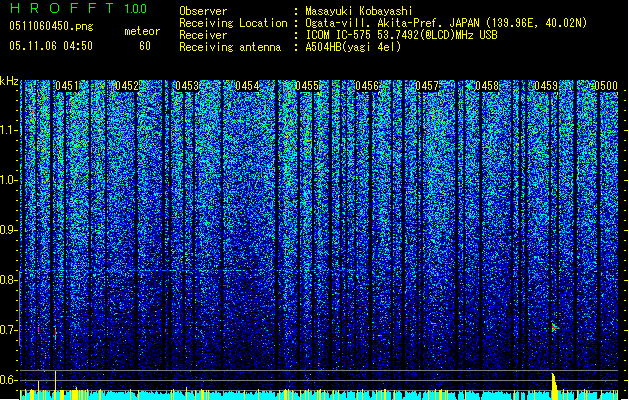Click the 0.6 kHz axis tick label
629x400 pixels.
[8, 380]
